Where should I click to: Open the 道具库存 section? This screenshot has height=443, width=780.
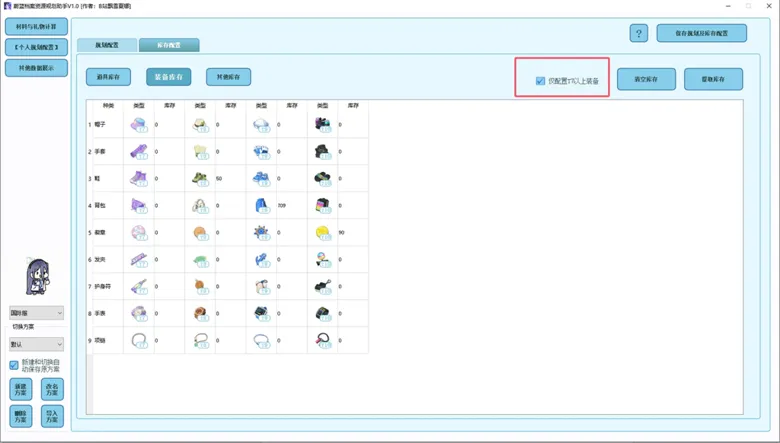coord(108,77)
